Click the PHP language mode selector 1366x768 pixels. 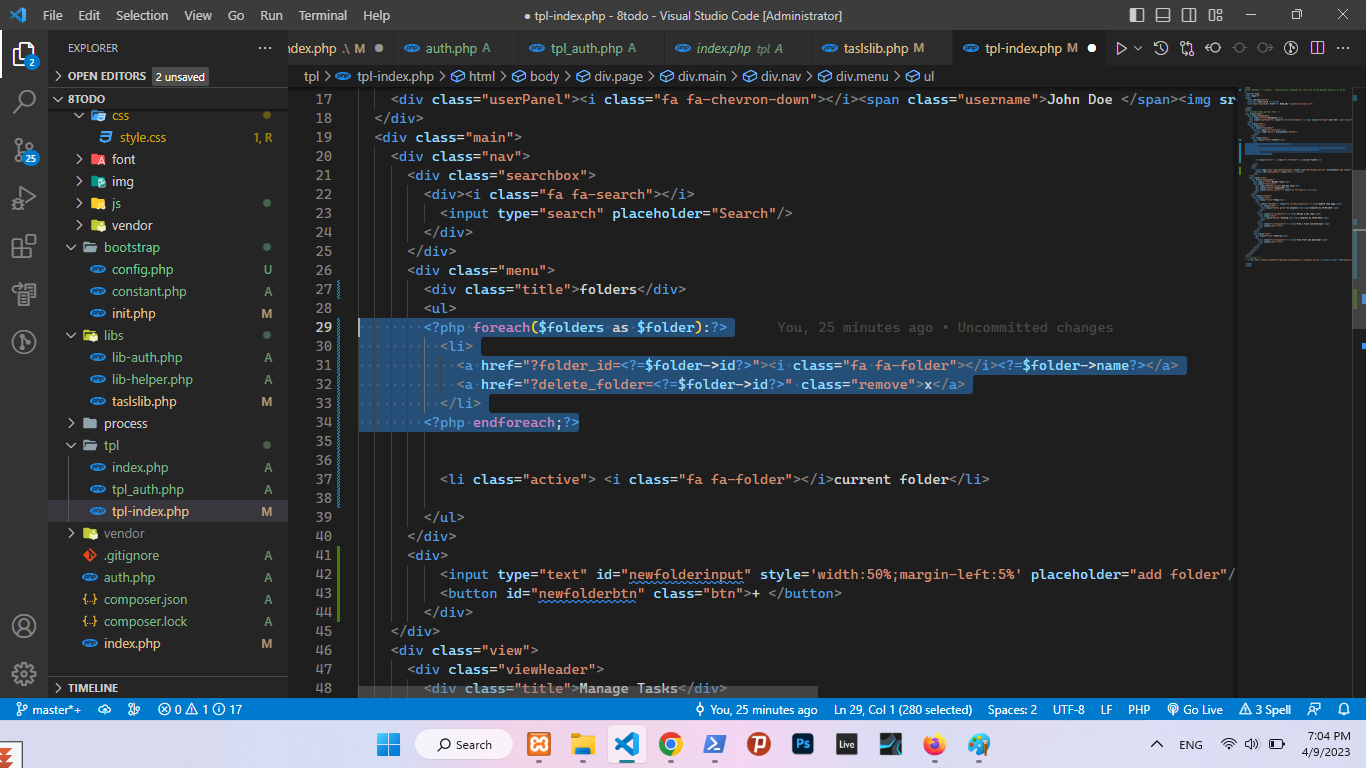(x=1139, y=709)
